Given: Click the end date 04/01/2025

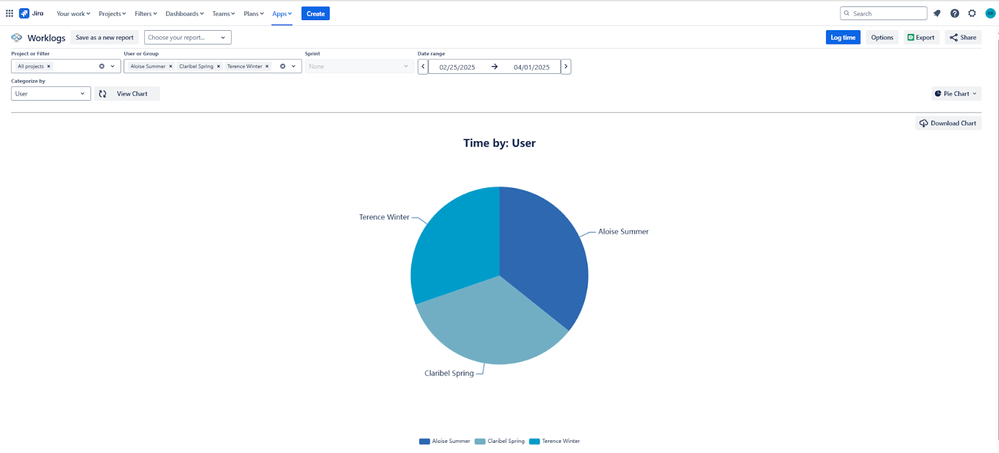Looking at the screenshot, I should [x=531, y=67].
